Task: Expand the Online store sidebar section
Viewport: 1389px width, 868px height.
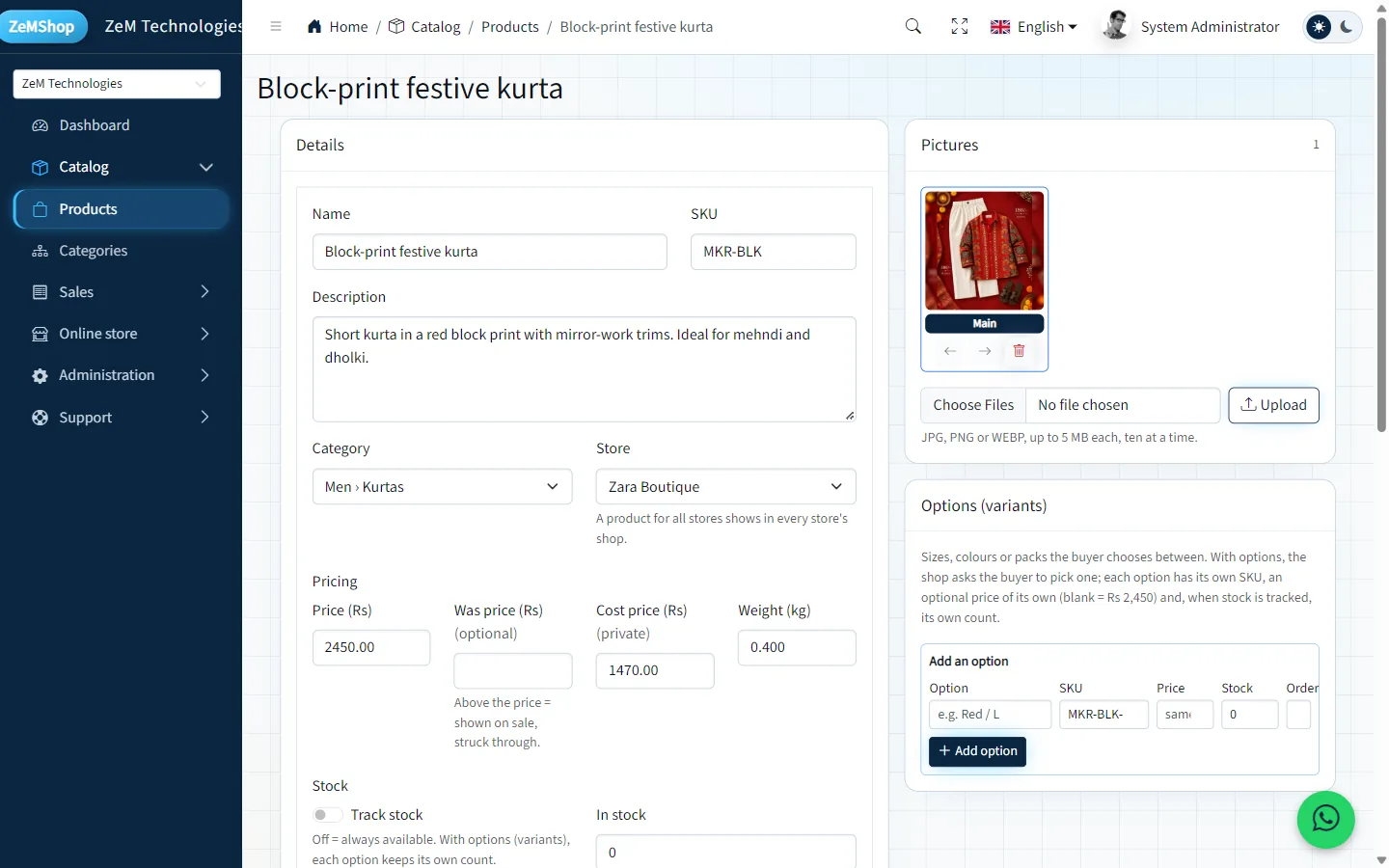Action: tap(122, 334)
